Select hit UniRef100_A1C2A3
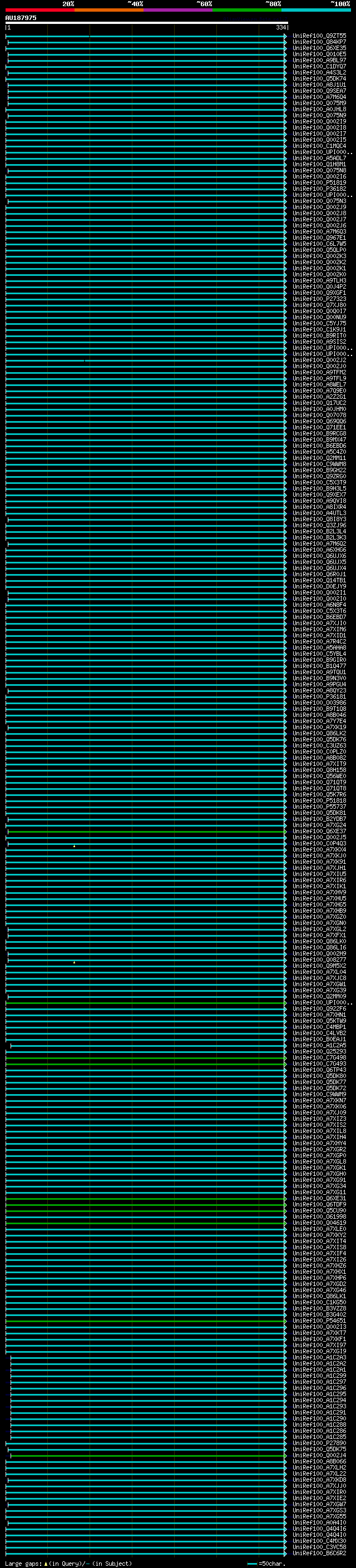 [319, 1358]
